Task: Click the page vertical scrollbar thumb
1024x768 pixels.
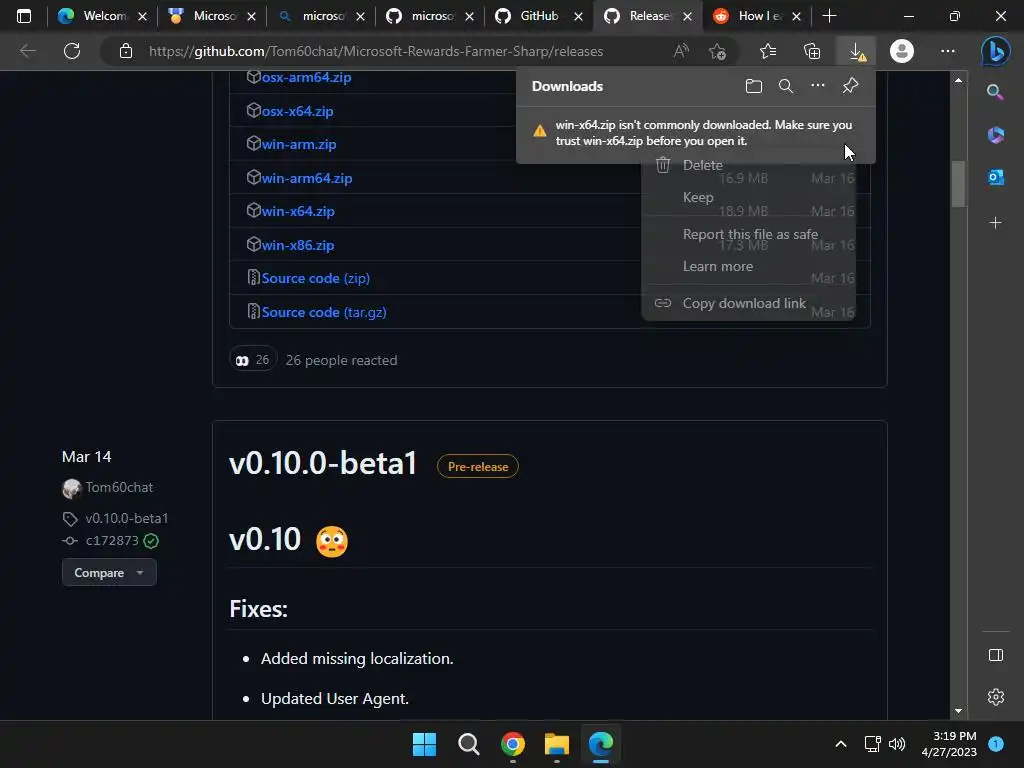Action: click(x=958, y=184)
